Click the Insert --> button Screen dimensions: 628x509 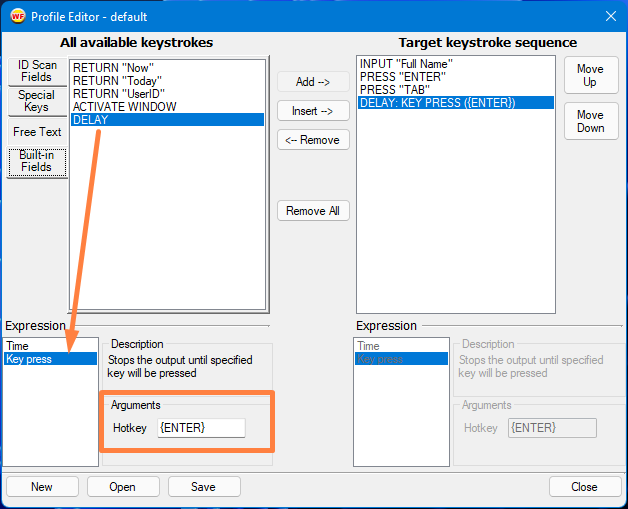[313, 111]
